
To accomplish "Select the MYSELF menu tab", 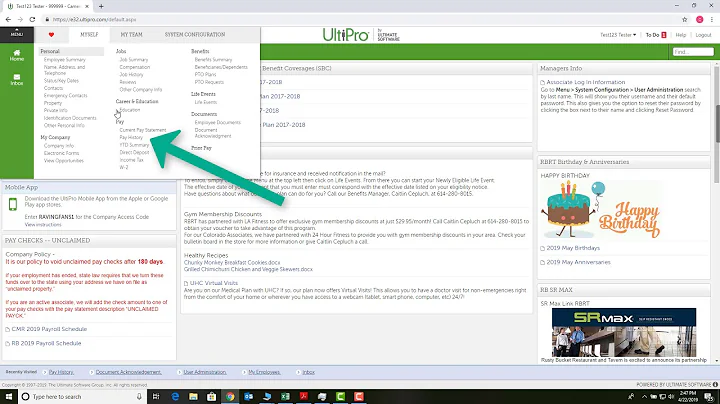I will click(89, 34).
